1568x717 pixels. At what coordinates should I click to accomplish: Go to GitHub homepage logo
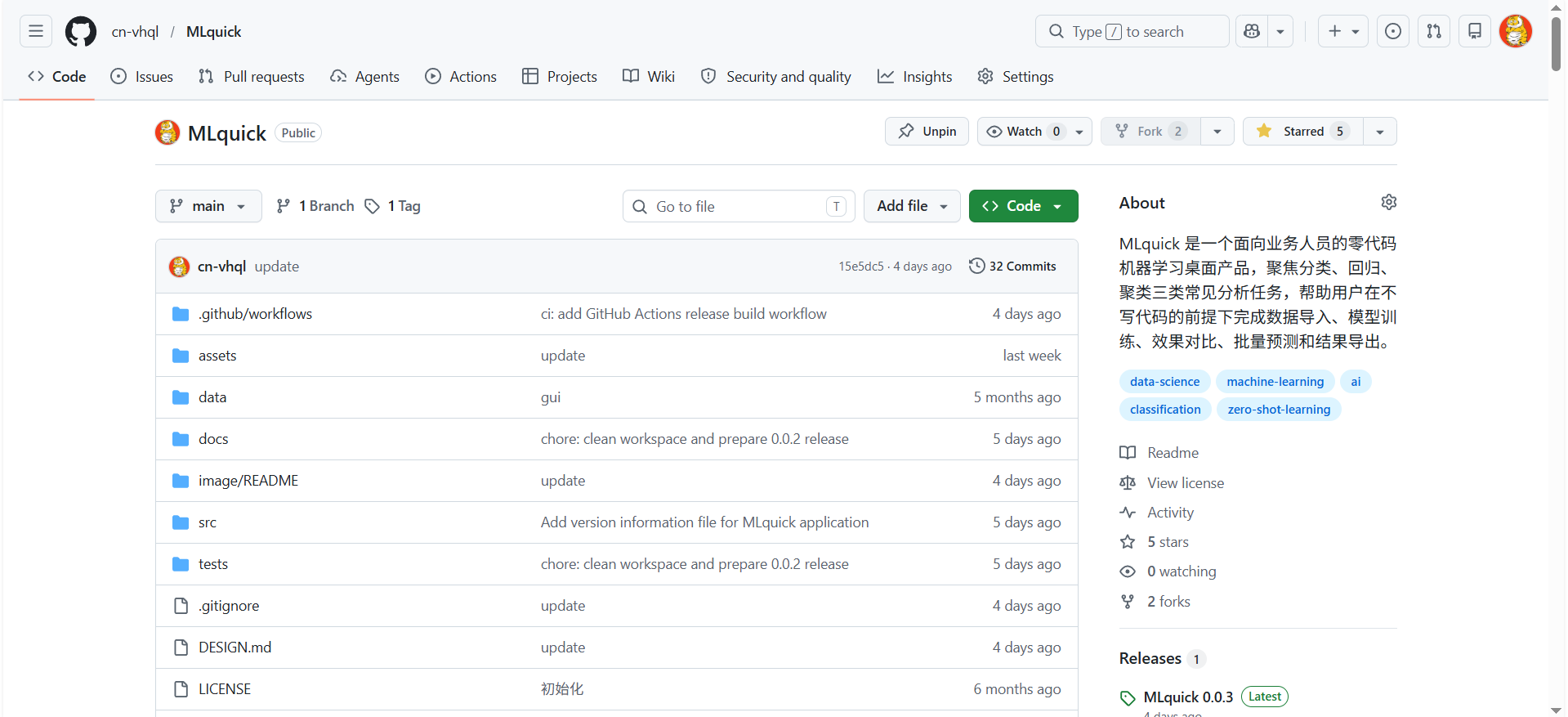(81, 32)
